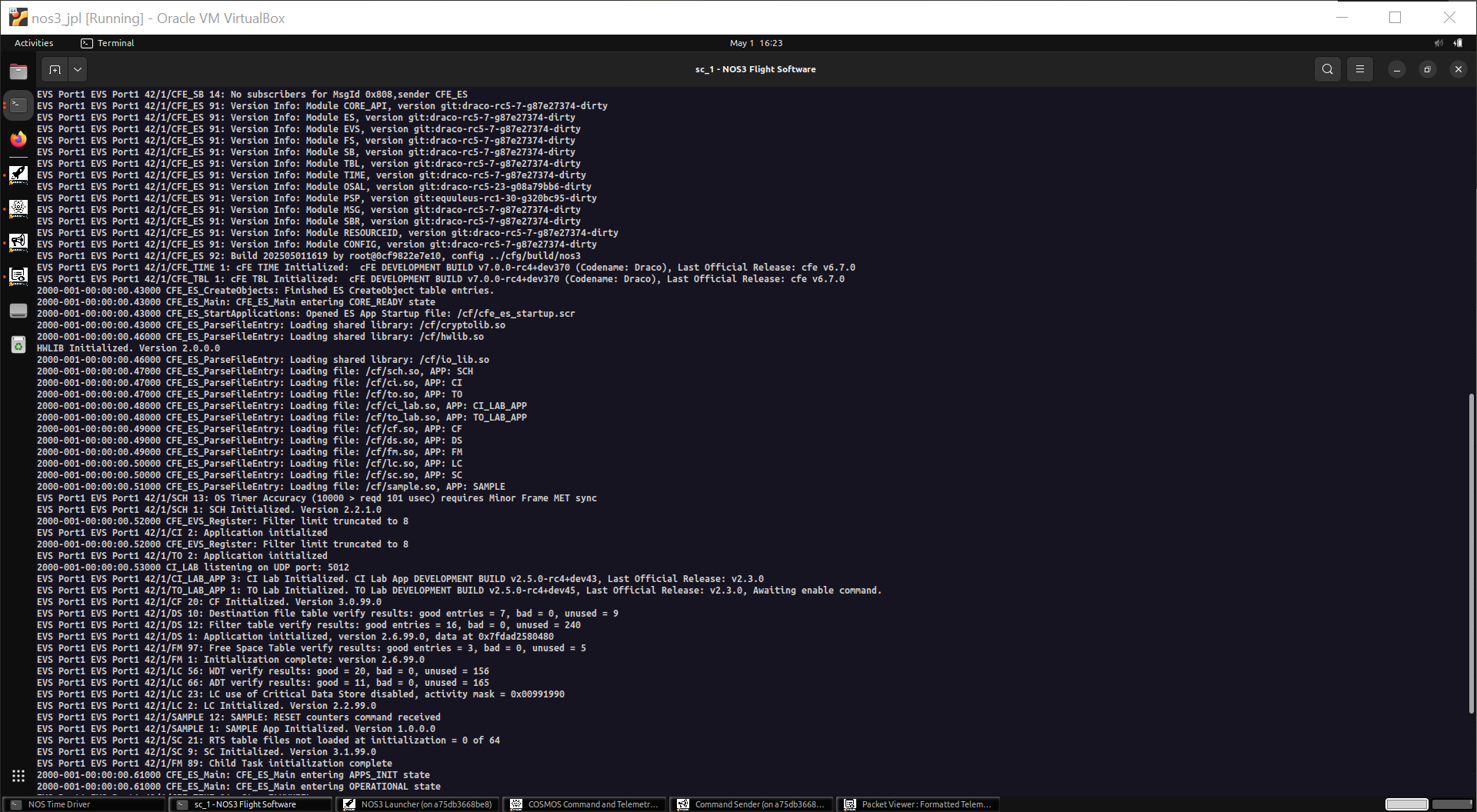Click the 'No subscribers for MsgId 0x808' line

tap(252, 95)
